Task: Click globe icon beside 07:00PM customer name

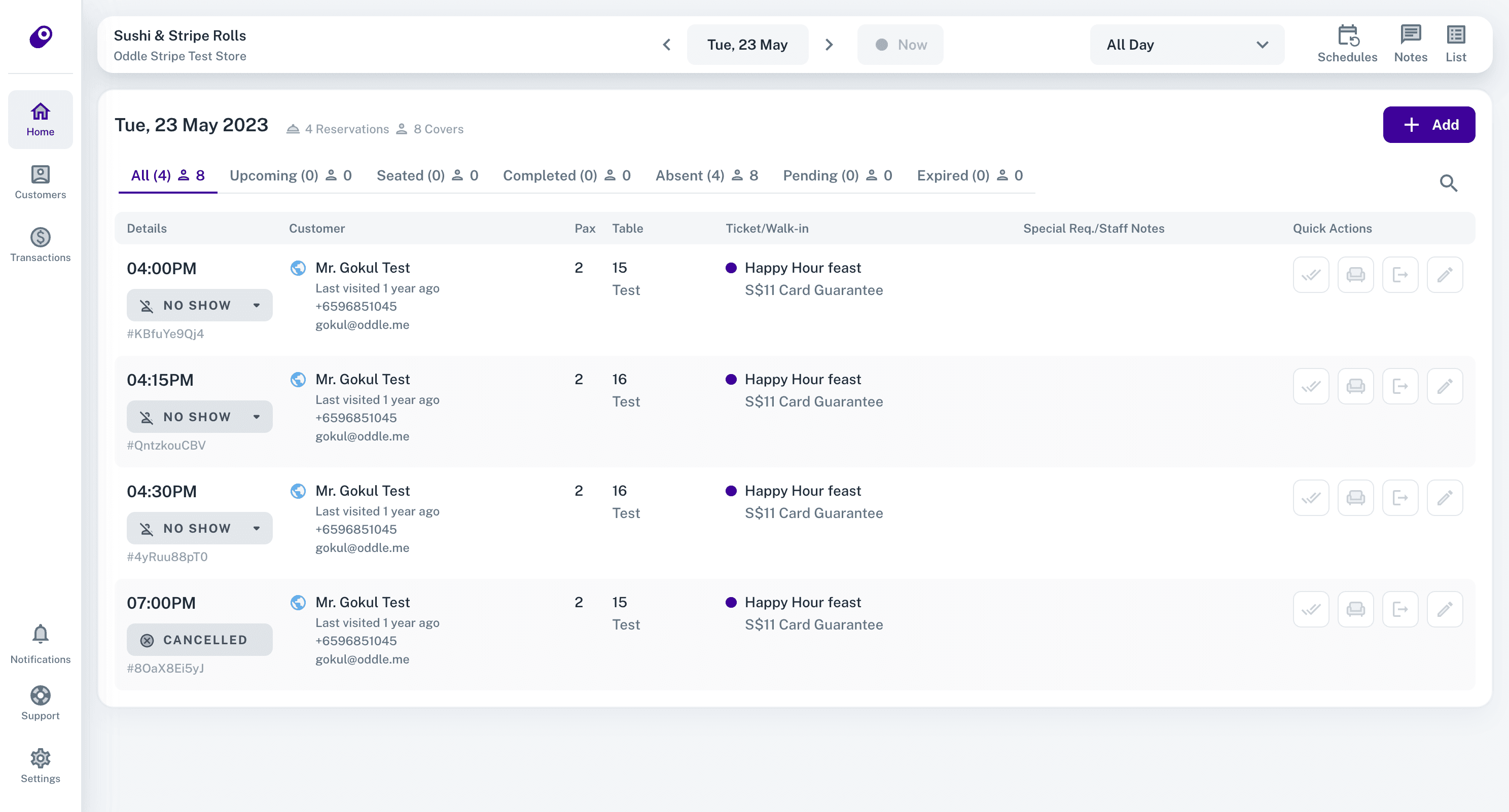Action: 298,603
